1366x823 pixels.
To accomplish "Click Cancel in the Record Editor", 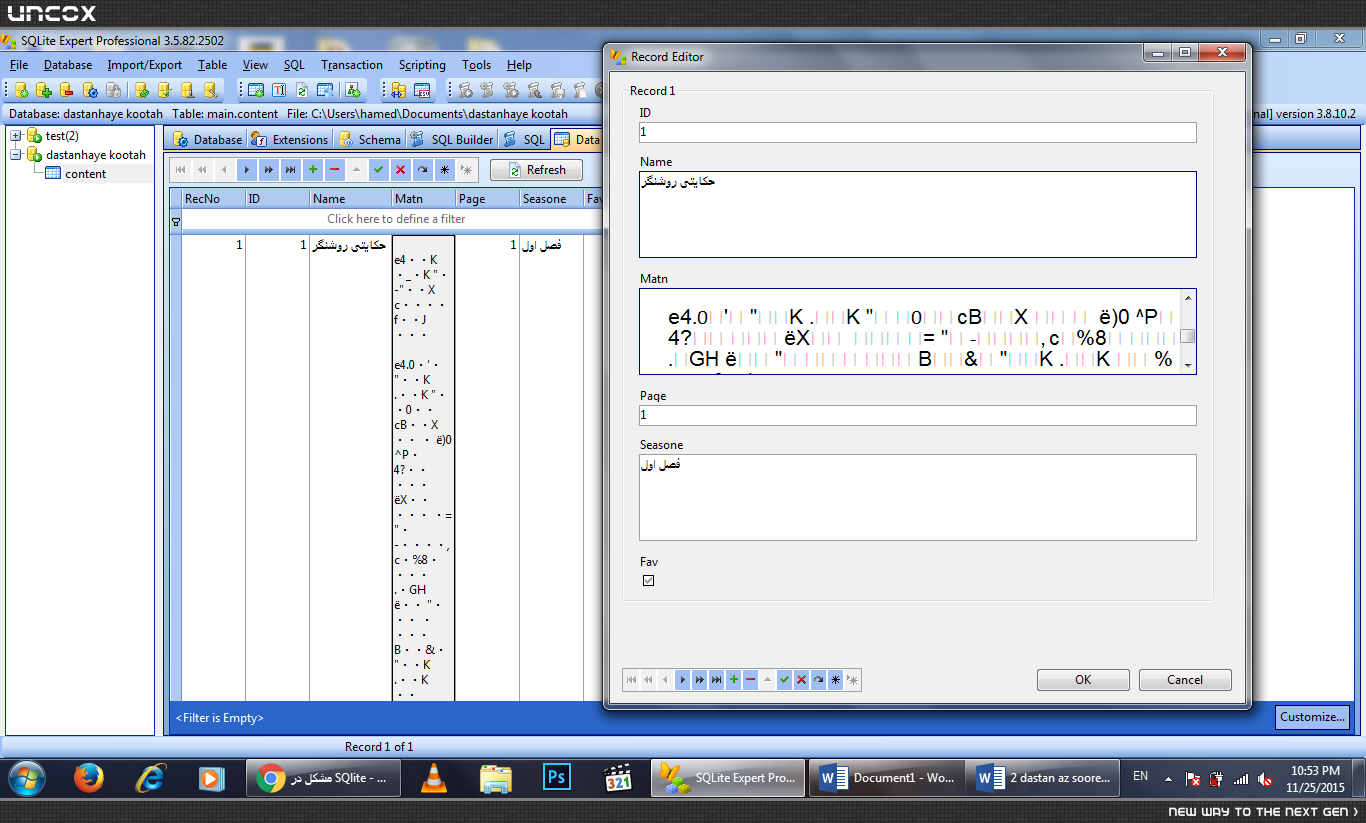I will (1185, 680).
